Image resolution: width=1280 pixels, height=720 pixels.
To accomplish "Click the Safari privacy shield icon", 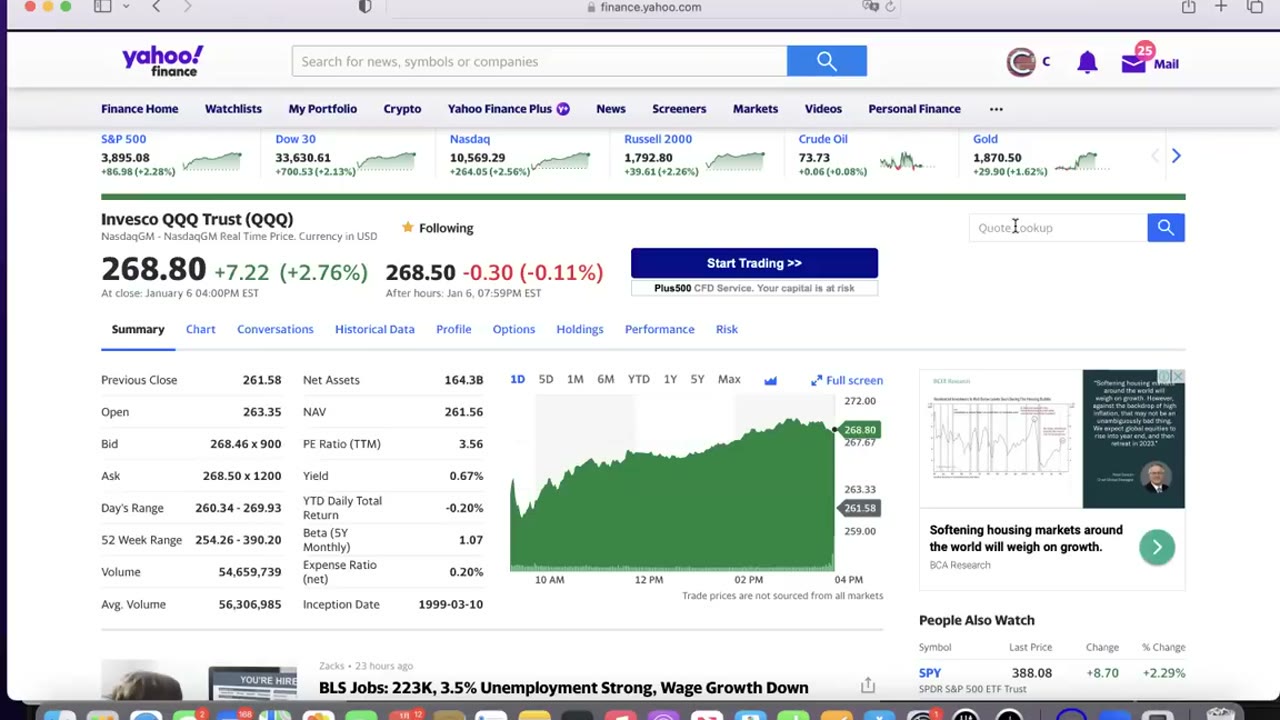I will [365, 7].
